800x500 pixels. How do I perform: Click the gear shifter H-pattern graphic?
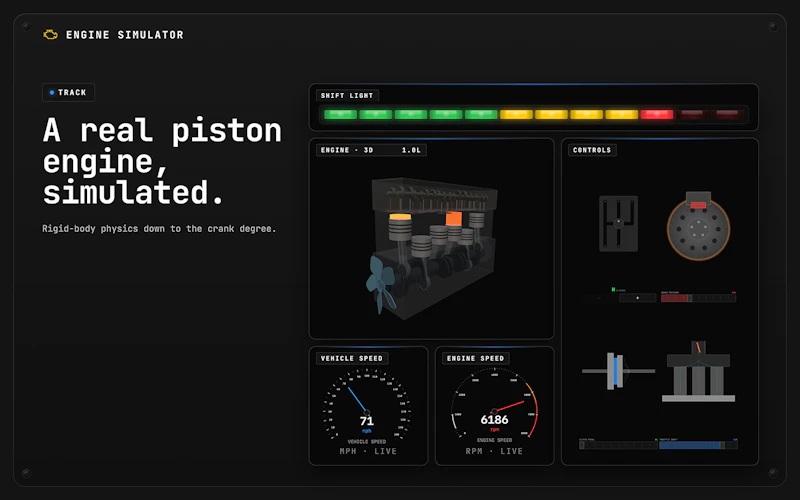618,223
